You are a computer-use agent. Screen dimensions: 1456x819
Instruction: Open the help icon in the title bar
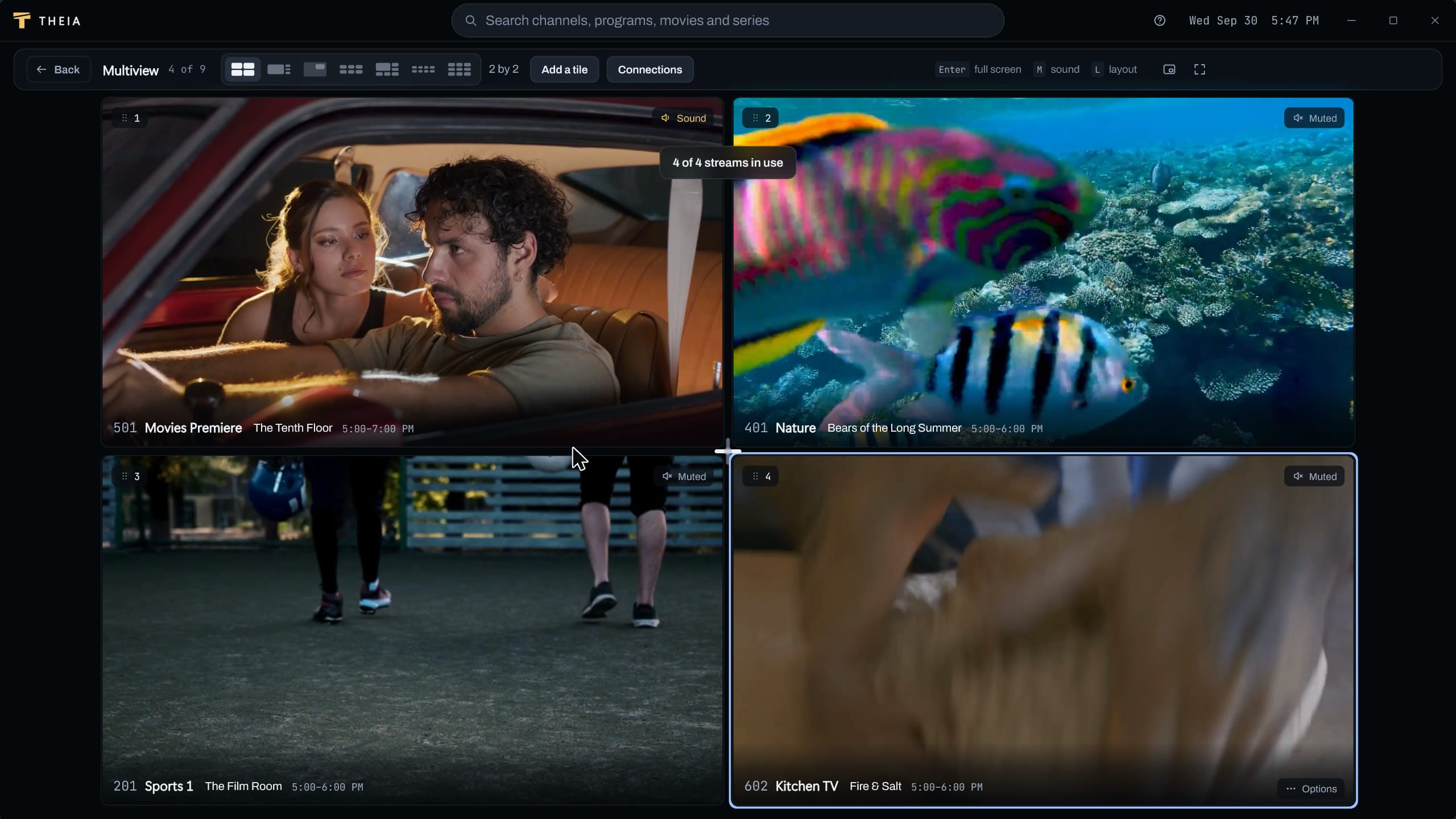pos(1160,20)
